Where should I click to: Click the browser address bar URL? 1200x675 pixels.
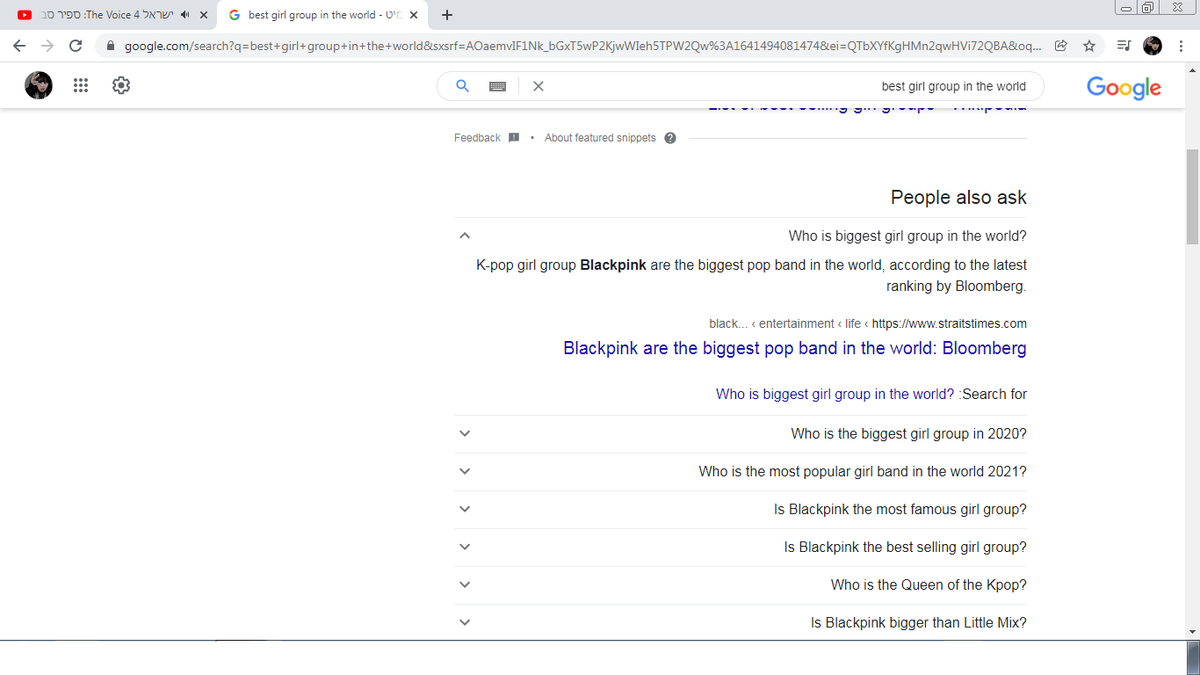[585, 46]
